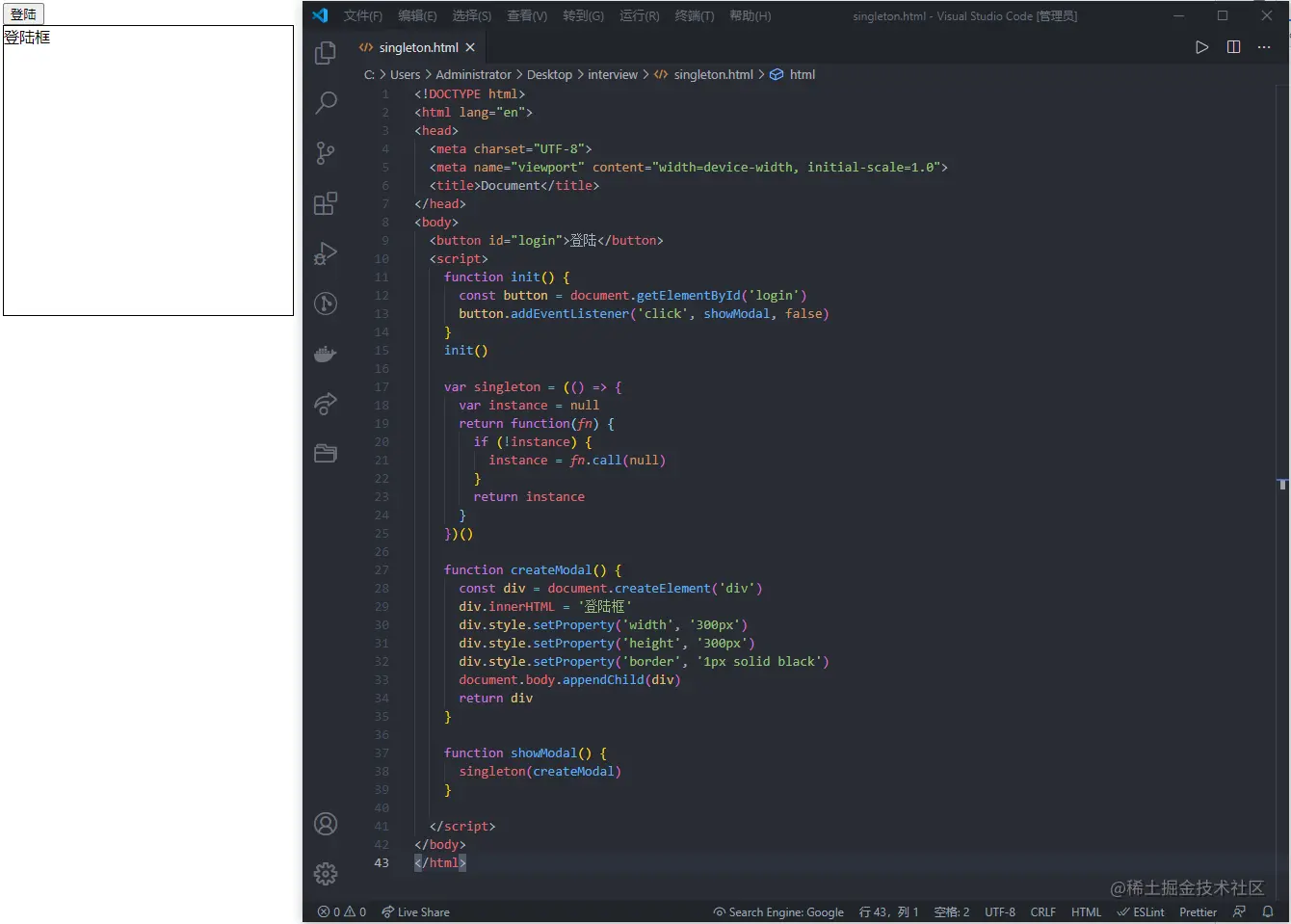Viewport: 1291px width, 924px height.
Task: Click the editor vertical scrollbar marker
Action: (x=1282, y=484)
